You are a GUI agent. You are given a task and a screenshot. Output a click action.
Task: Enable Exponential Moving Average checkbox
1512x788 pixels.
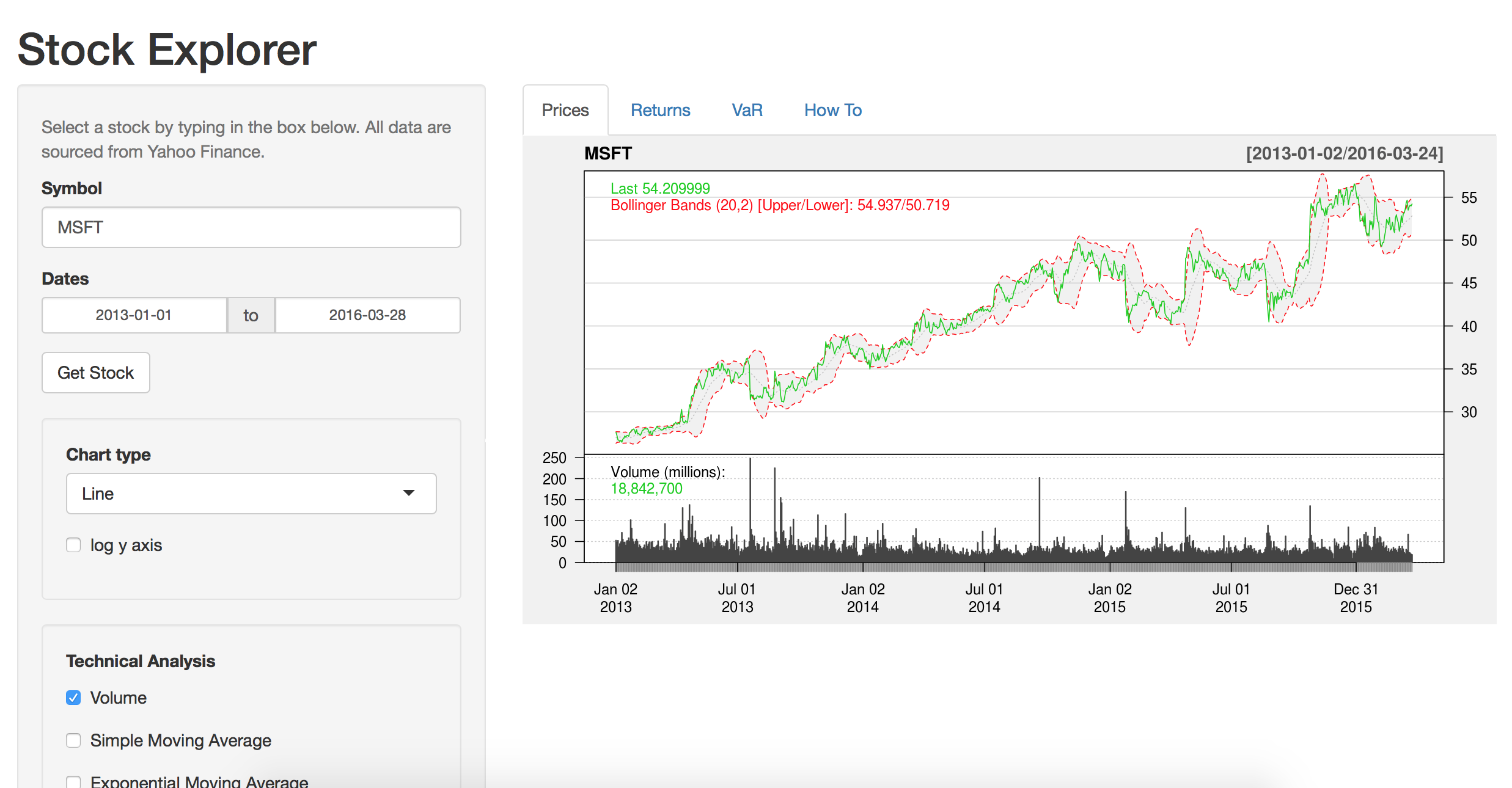click(x=73, y=781)
